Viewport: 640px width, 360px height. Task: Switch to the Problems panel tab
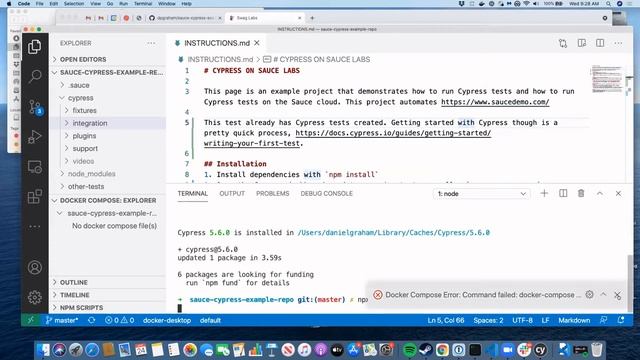pyautogui.click(x=273, y=193)
